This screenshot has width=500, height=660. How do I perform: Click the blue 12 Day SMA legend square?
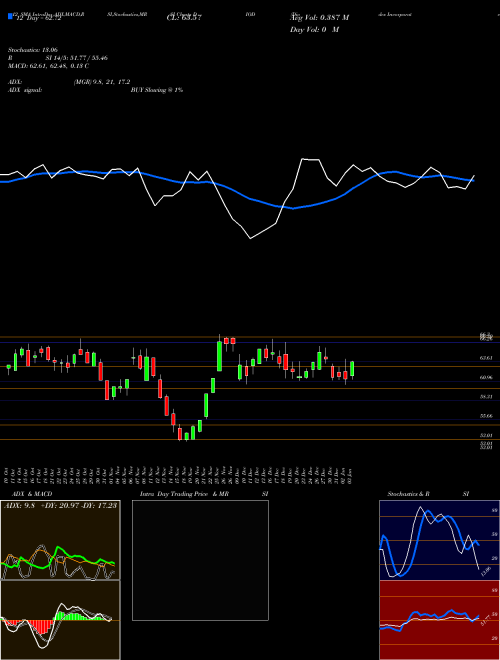click(10, 17)
